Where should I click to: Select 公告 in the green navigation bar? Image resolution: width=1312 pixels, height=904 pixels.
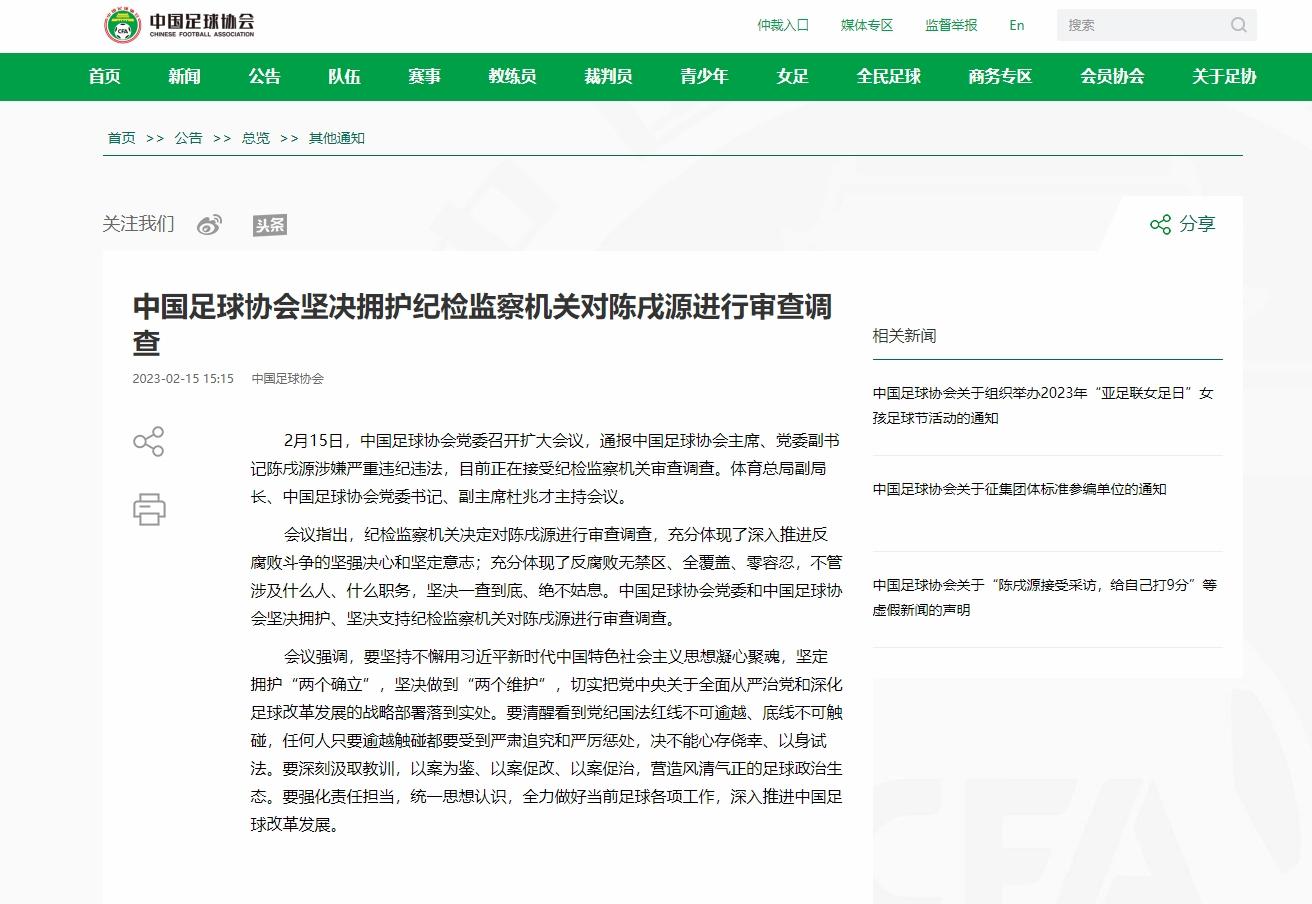coord(264,77)
